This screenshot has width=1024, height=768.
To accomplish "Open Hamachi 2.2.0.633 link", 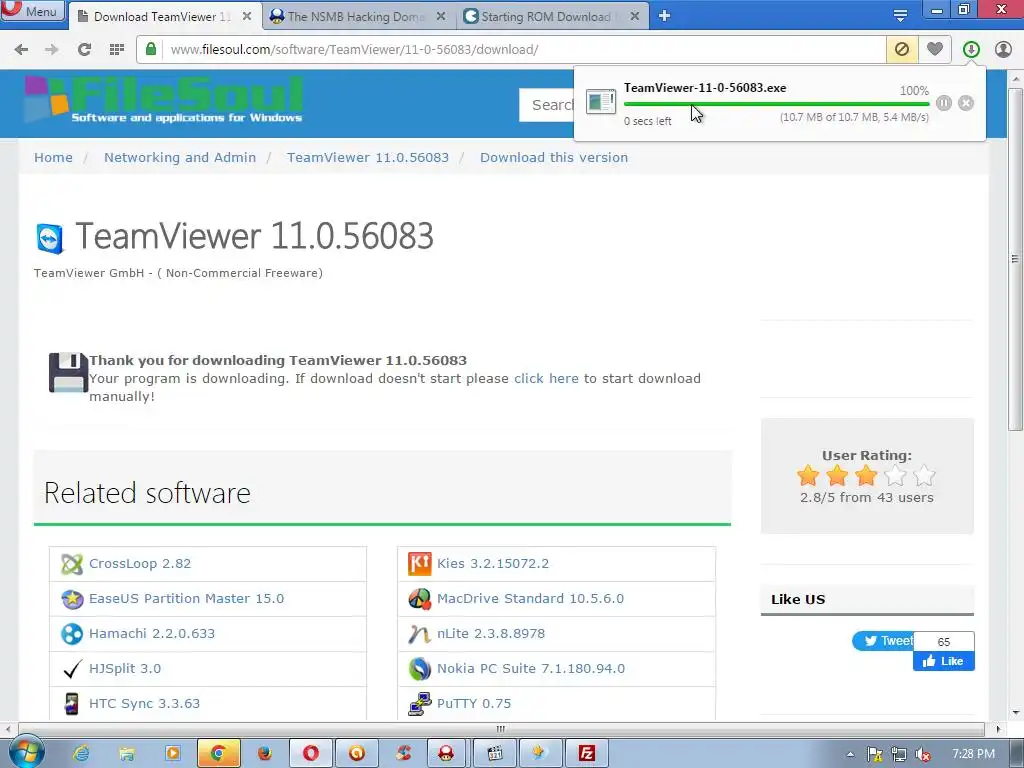I will point(152,633).
